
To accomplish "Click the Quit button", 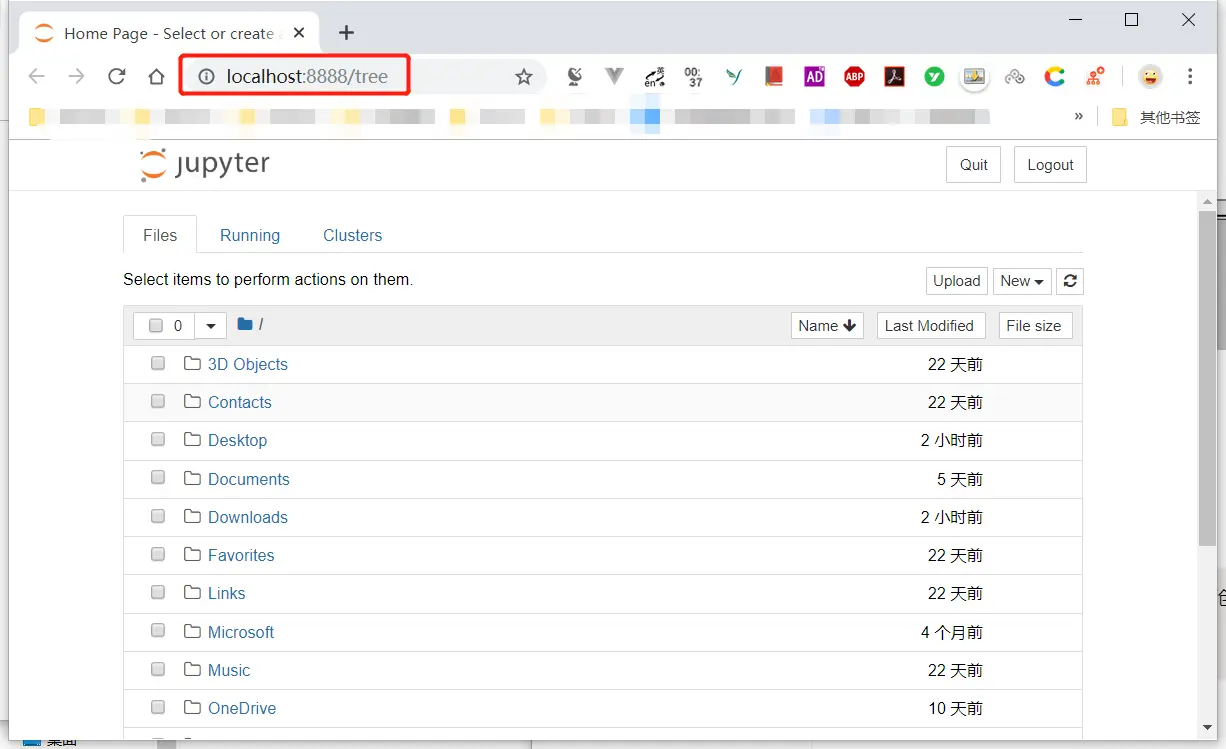I will (x=972, y=164).
